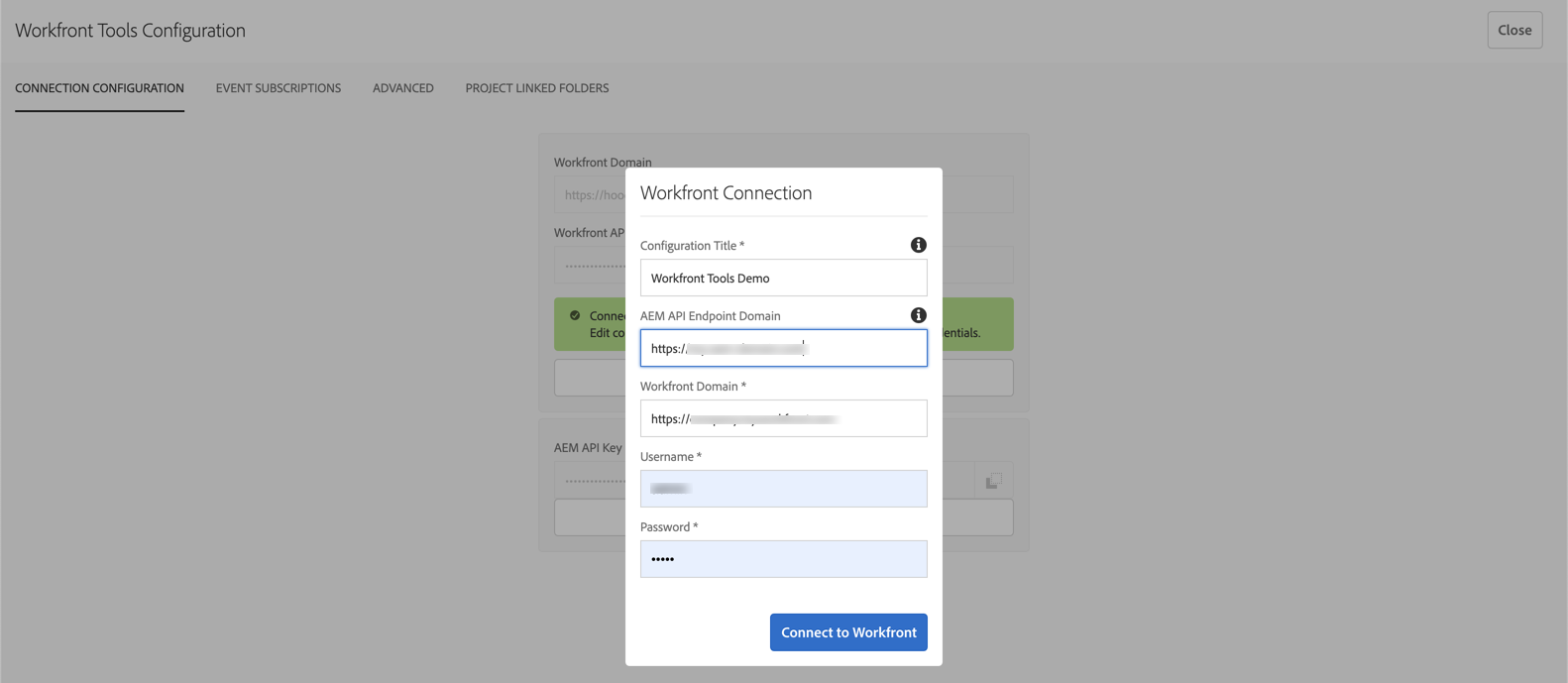Click the button under the AEM API Key field

[x=976, y=517]
